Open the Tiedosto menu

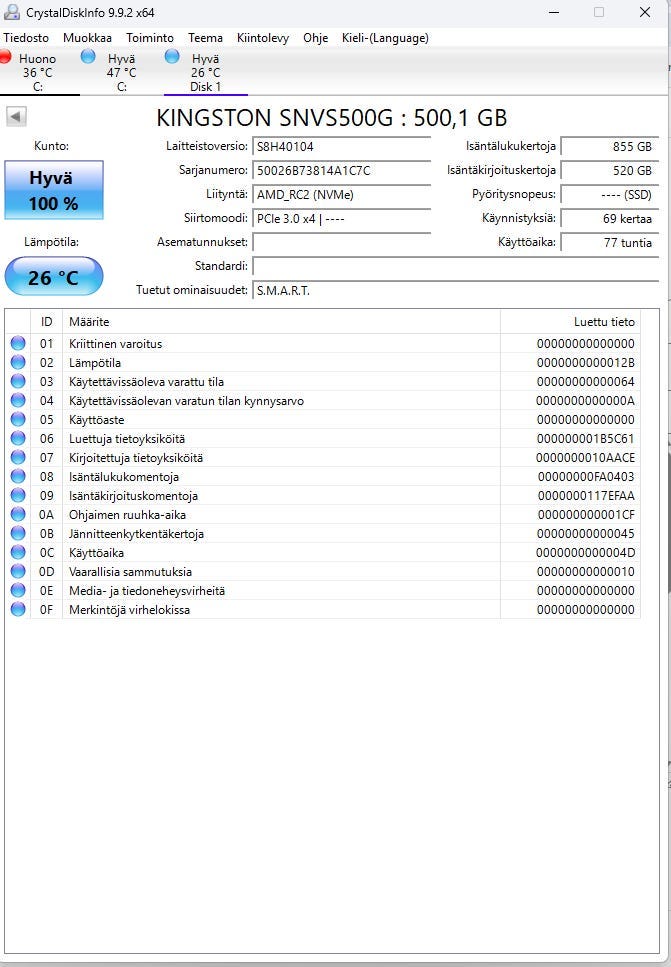point(26,38)
